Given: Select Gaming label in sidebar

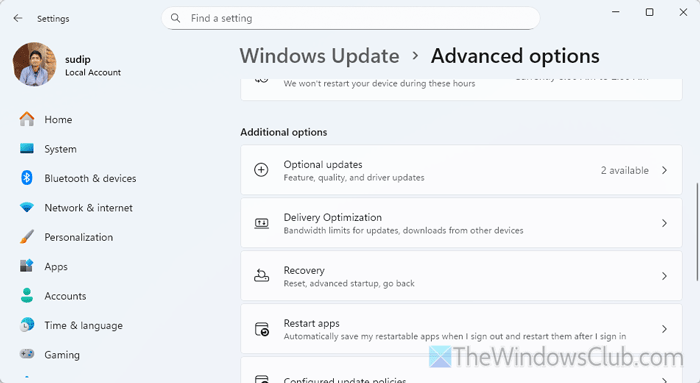Looking at the screenshot, I should point(62,355).
